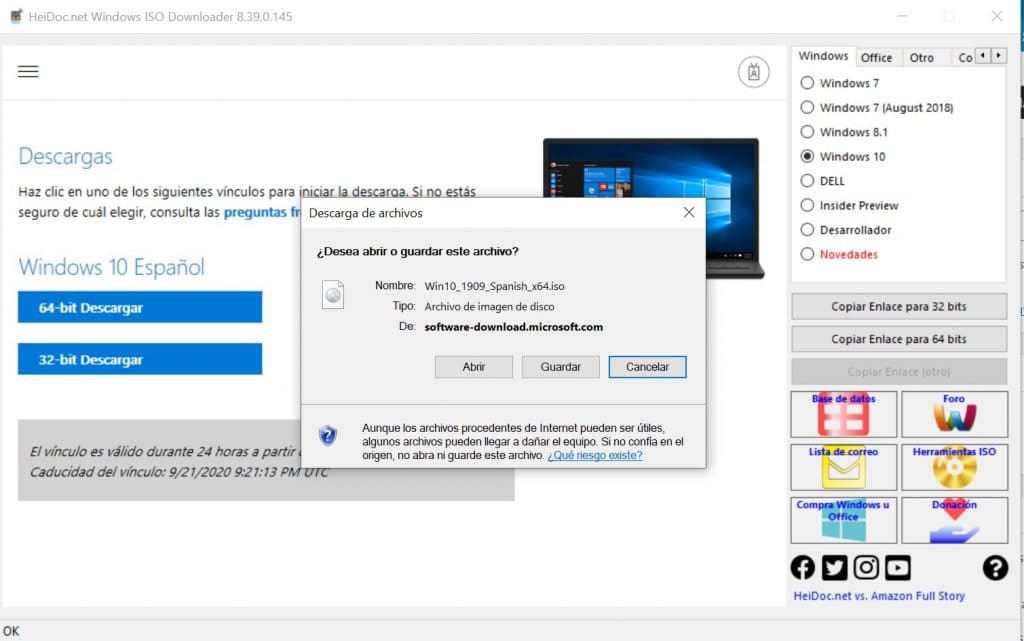Switch to the Otro tab
Viewport: 1024px width, 641px height.
(921, 57)
